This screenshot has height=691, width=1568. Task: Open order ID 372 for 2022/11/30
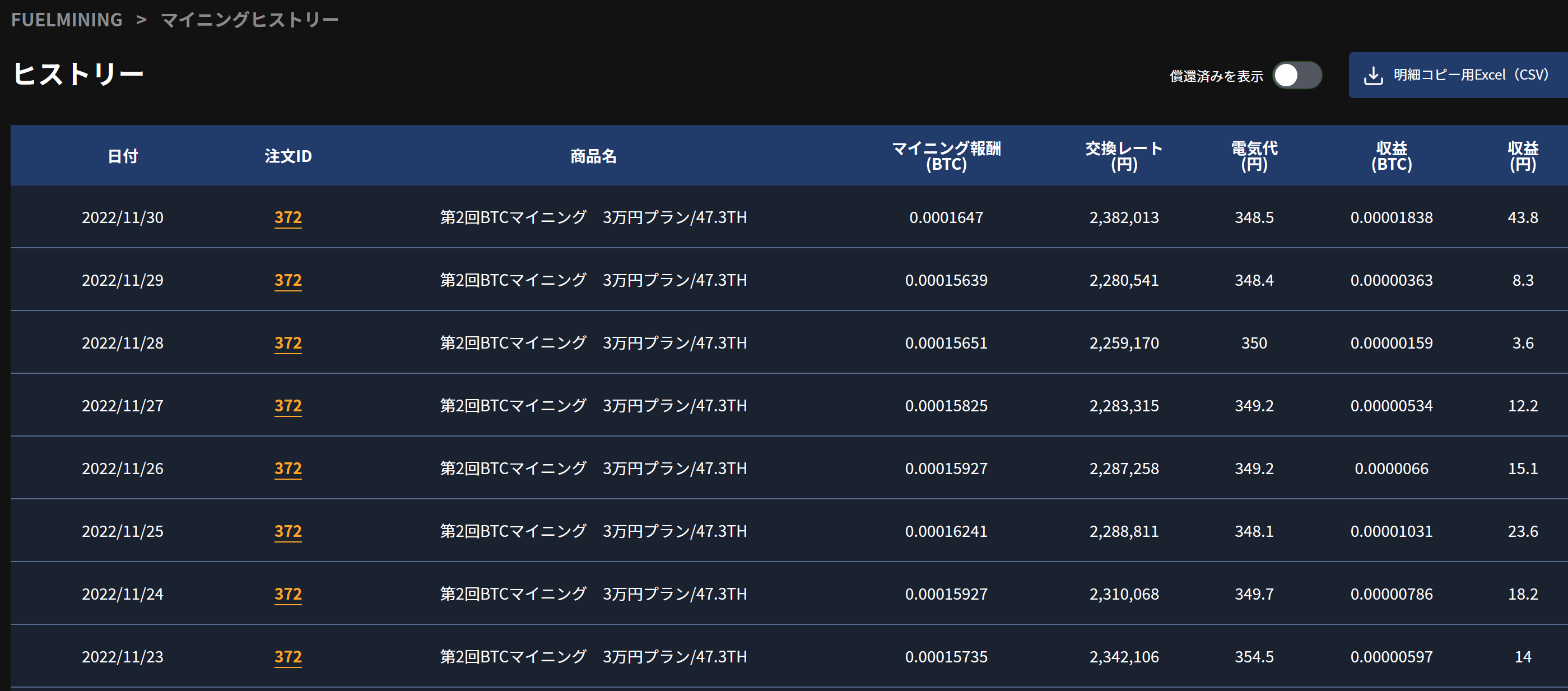[x=288, y=217]
